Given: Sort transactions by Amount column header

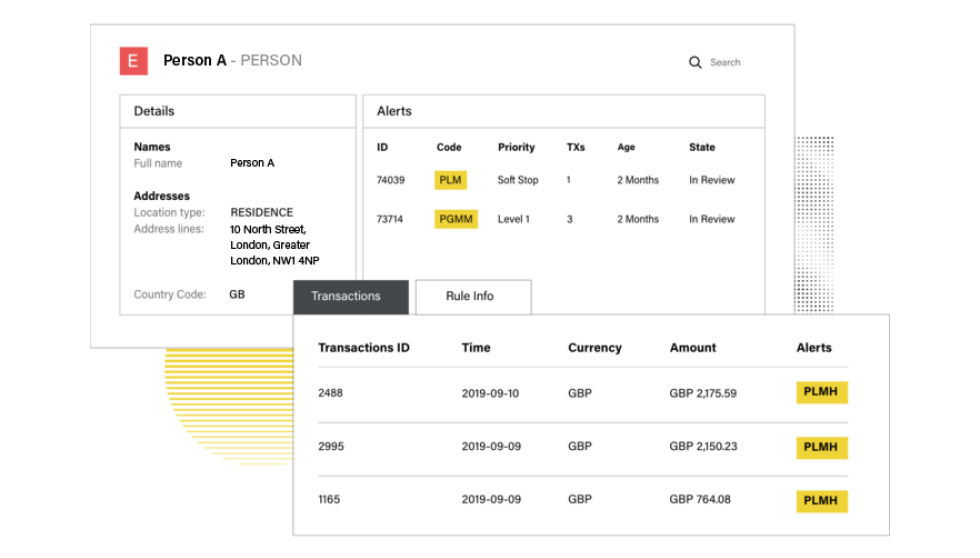Looking at the screenshot, I should (693, 348).
